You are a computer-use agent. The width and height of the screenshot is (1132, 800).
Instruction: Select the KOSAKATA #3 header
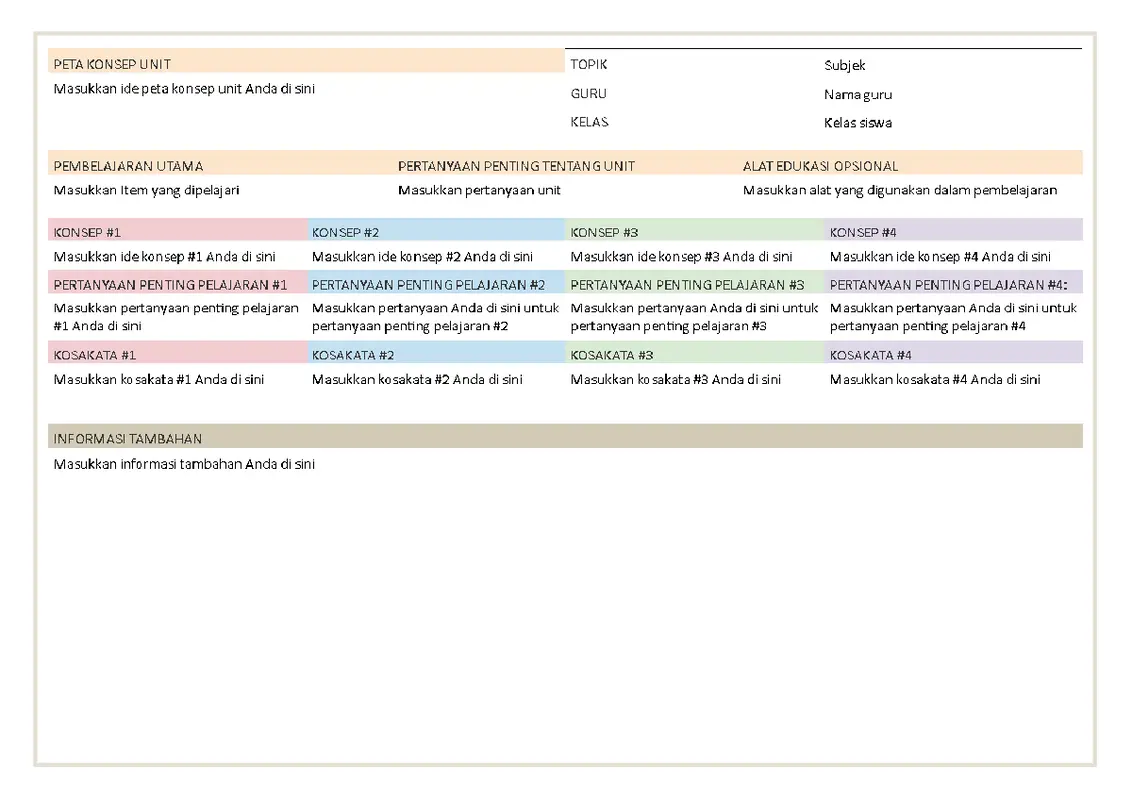(x=695, y=355)
